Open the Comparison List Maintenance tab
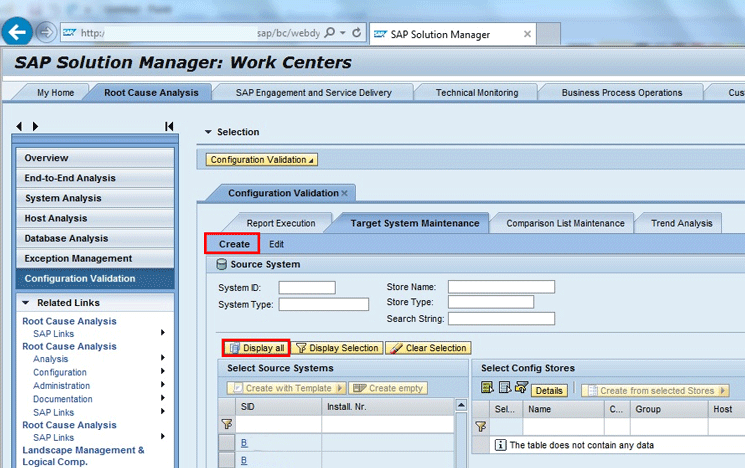 click(565, 223)
